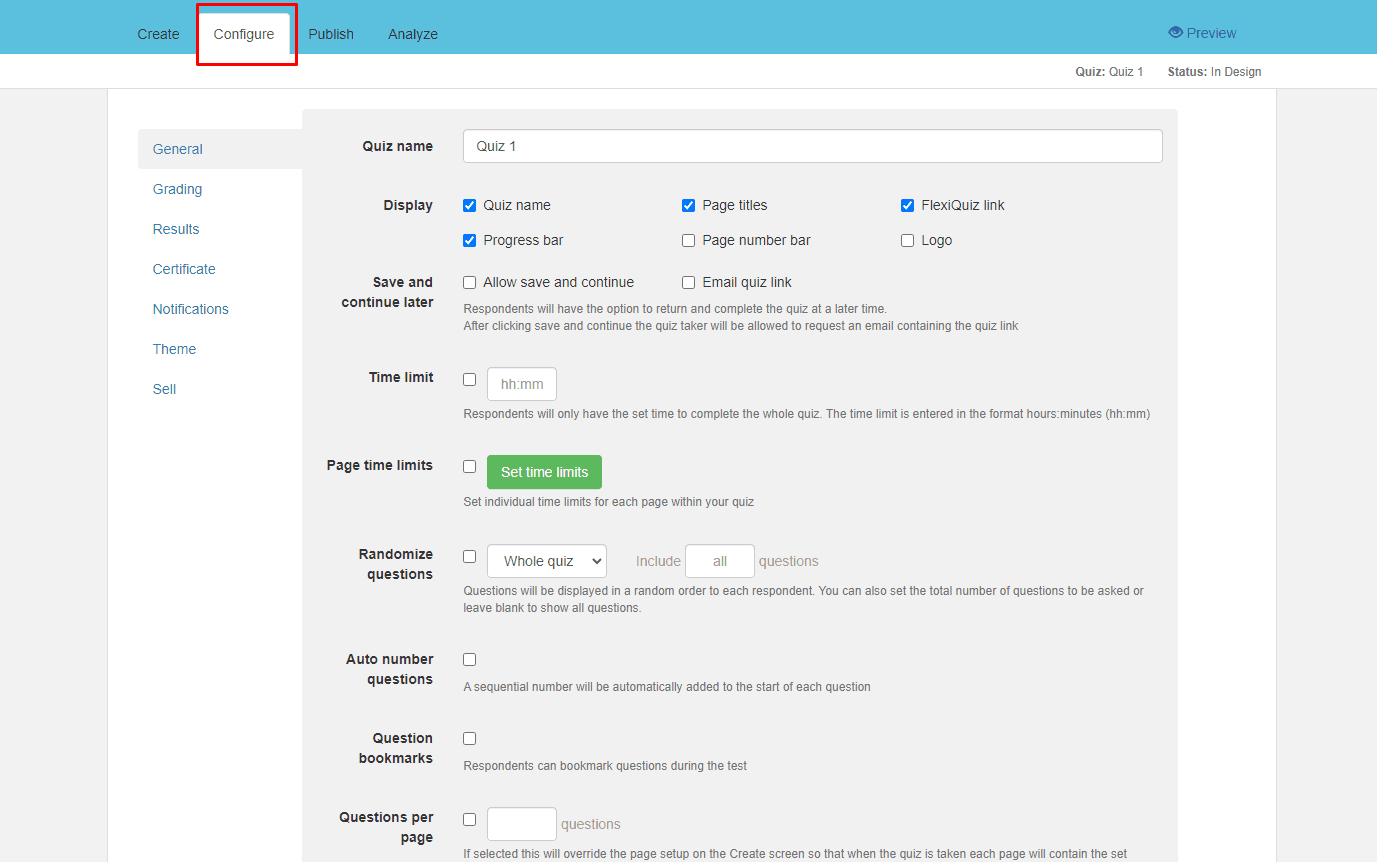The image size is (1377, 862).
Task: Click the Quiz name text field
Action: [x=813, y=146]
